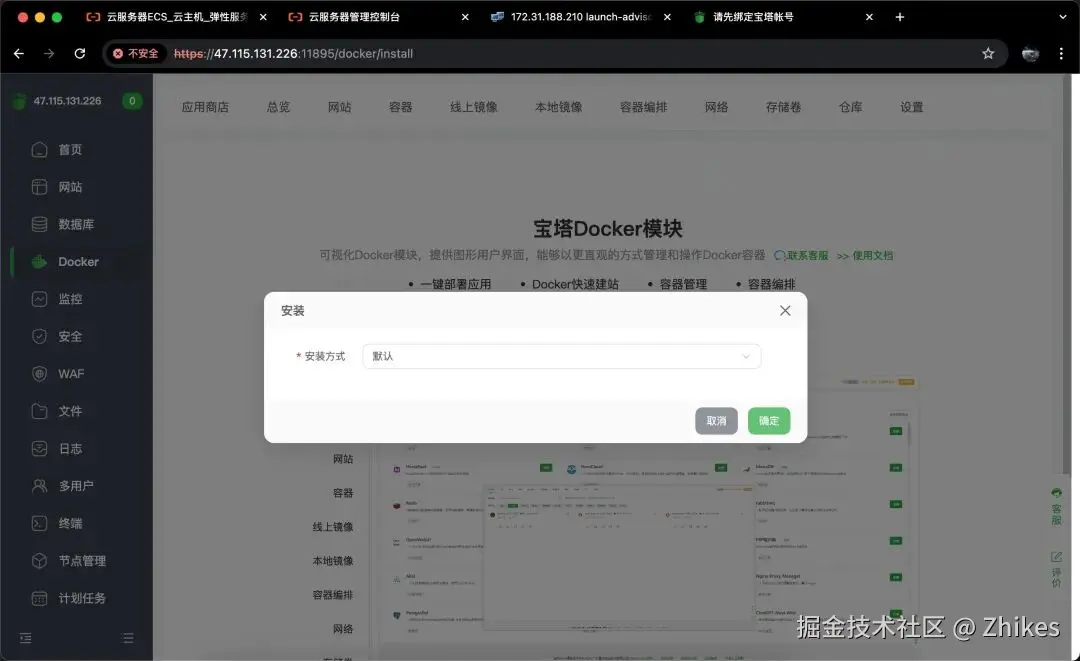1080x661 pixels.
Task: Expand the 安装方式 dropdown showing 默认
Action: pos(561,356)
